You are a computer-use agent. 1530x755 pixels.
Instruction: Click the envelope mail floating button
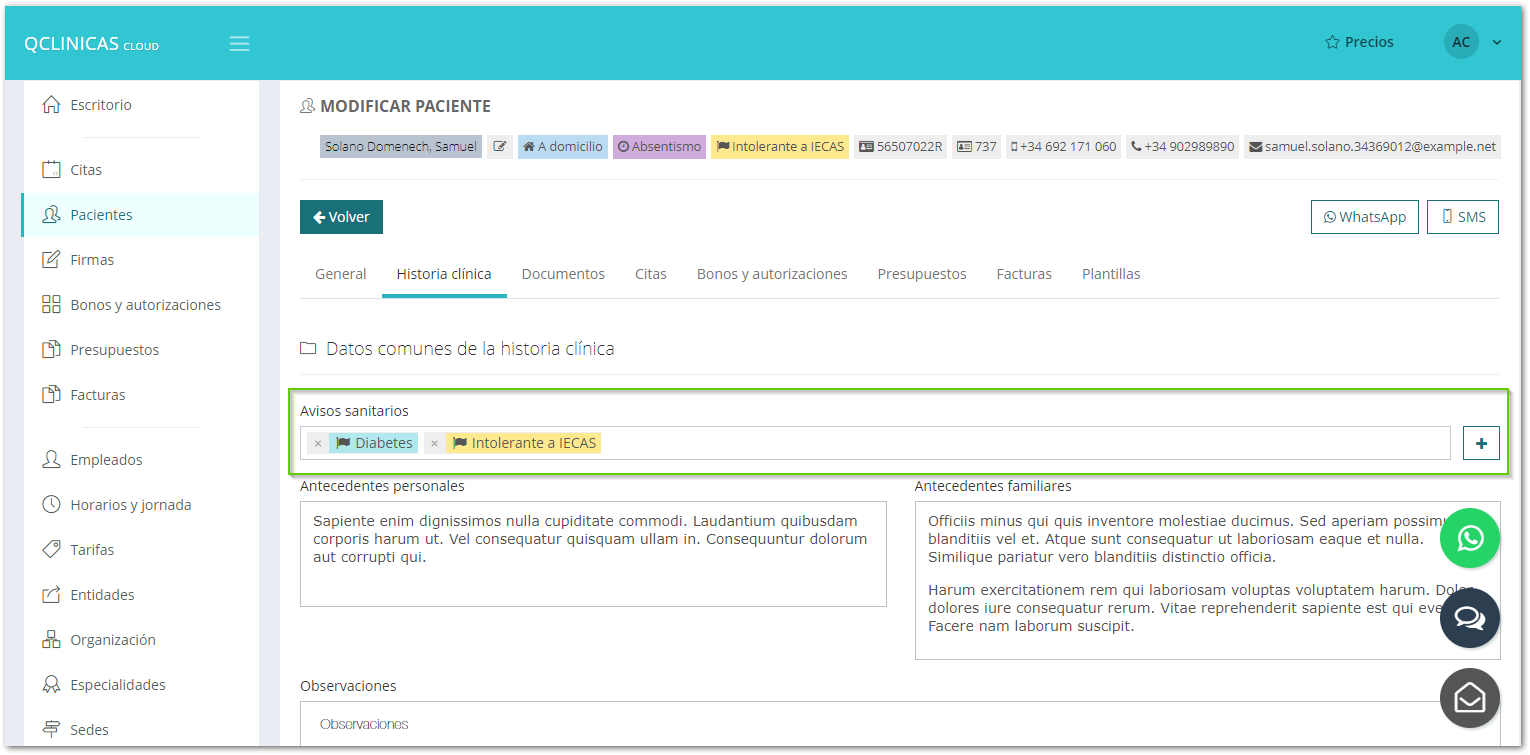(x=1469, y=697)
